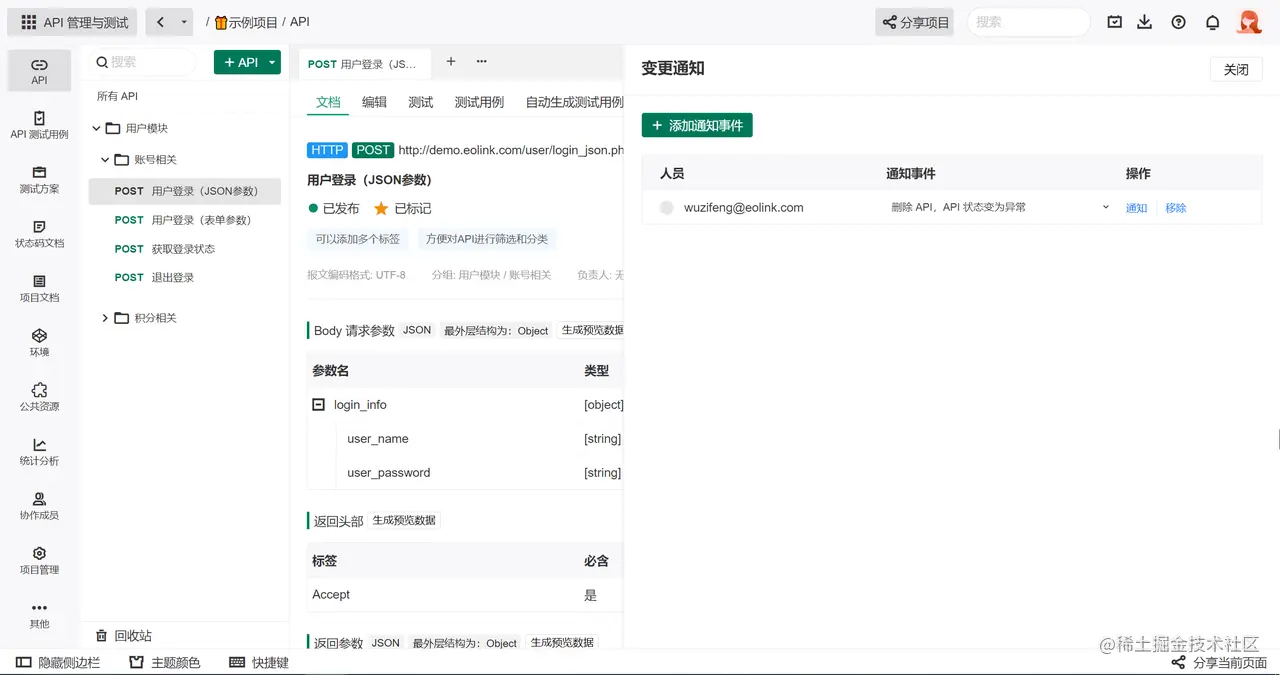1280x675 pixels.
Task: Open 统计分析 from the sidebar
Action: (x=39, y=453)
